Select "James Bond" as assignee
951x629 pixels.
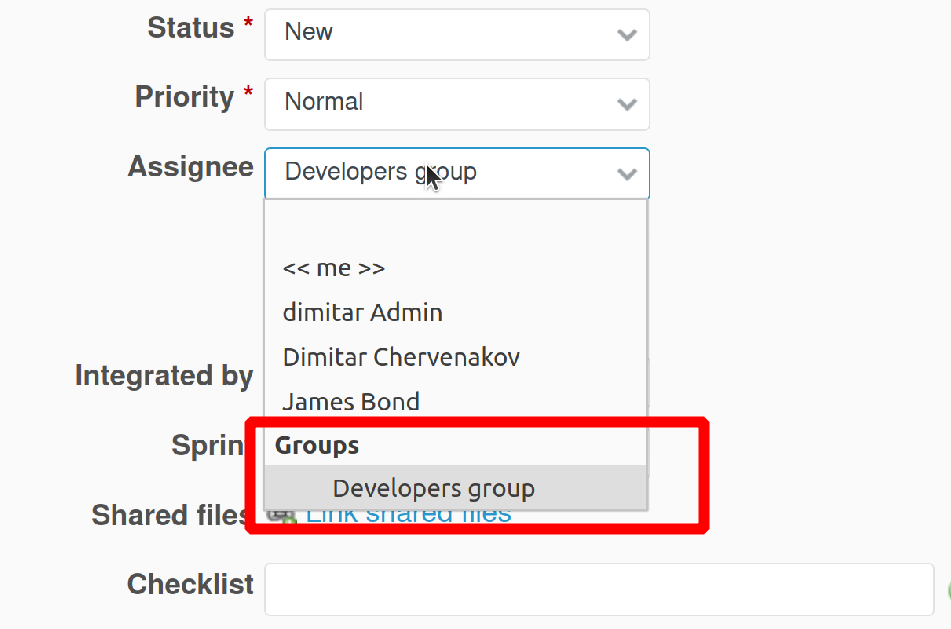[351, 401]
